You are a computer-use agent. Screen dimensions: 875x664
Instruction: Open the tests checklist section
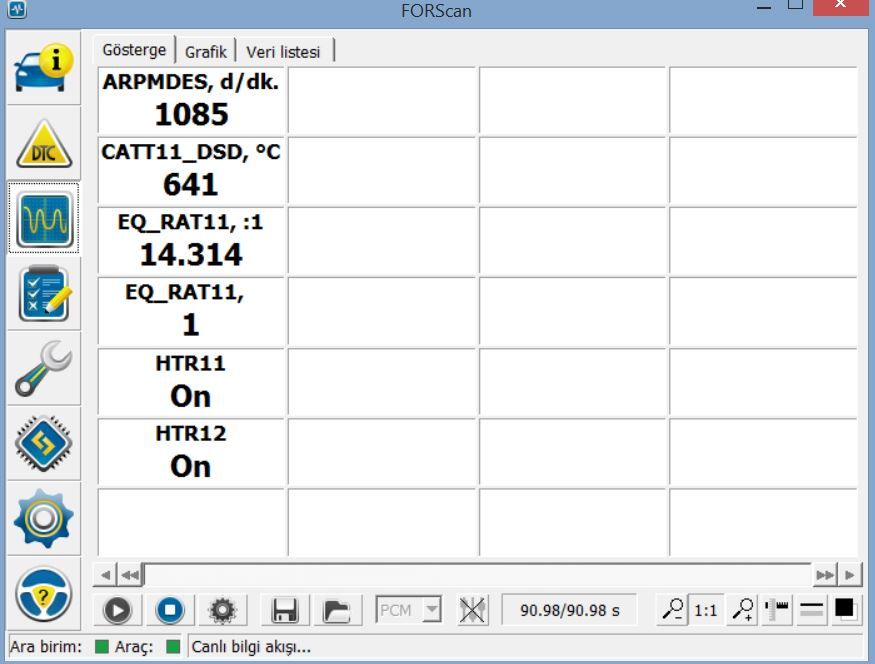44,293
